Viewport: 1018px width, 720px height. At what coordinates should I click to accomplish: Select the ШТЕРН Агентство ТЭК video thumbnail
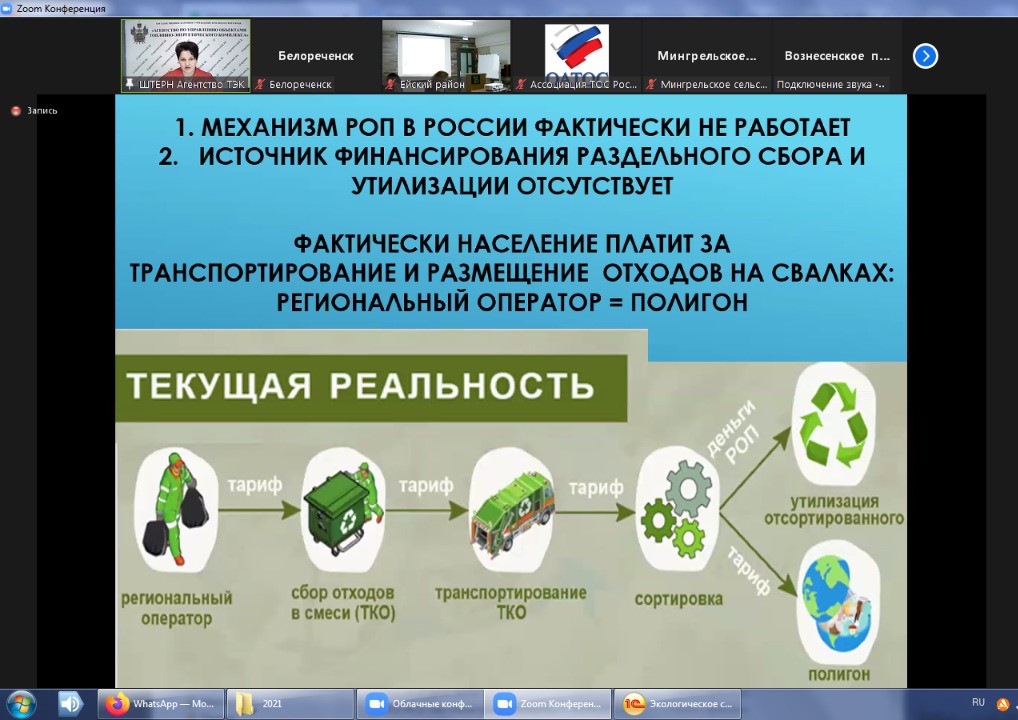(186, 55)
